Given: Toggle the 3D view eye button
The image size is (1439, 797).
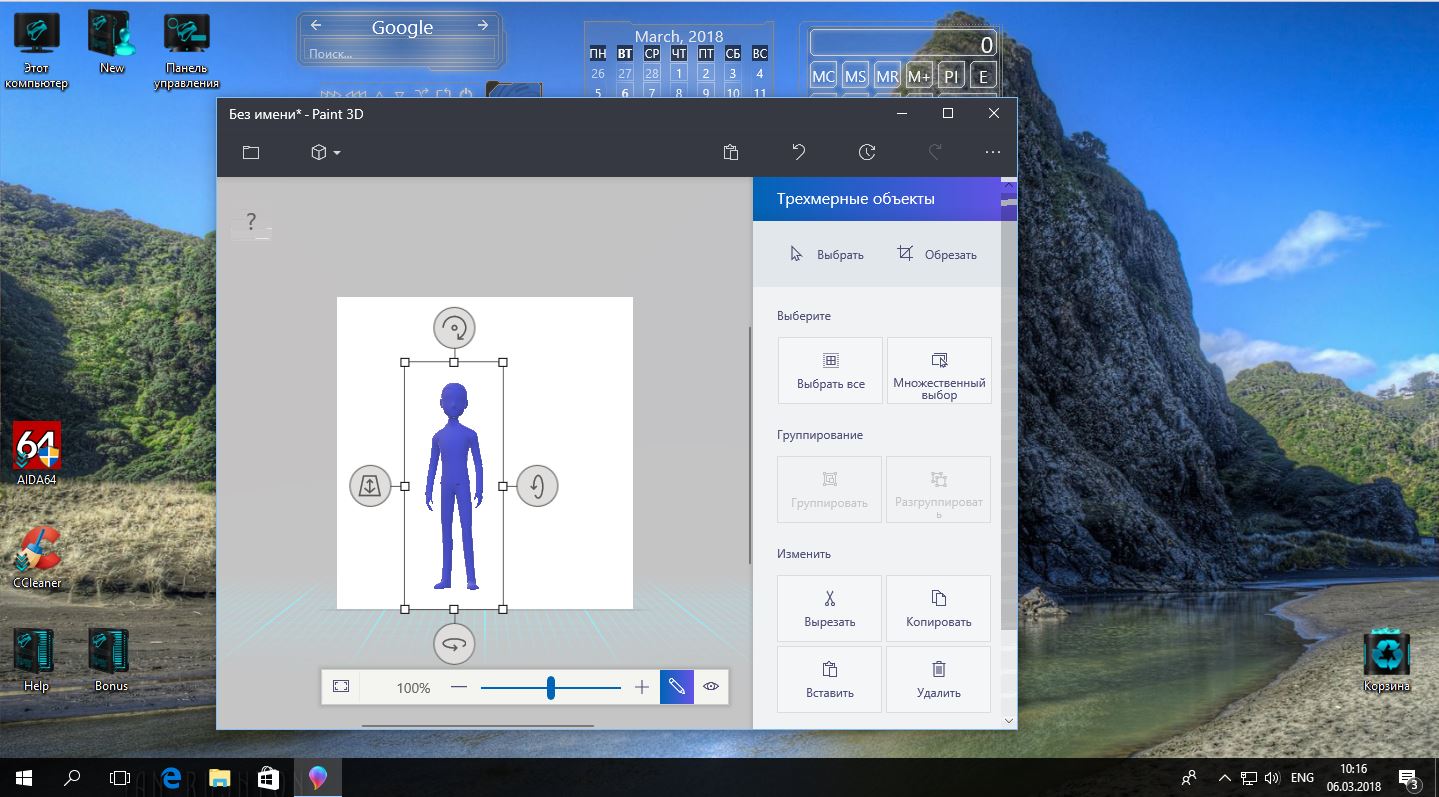Looking at the screenshot, I should tap(711, 686).
